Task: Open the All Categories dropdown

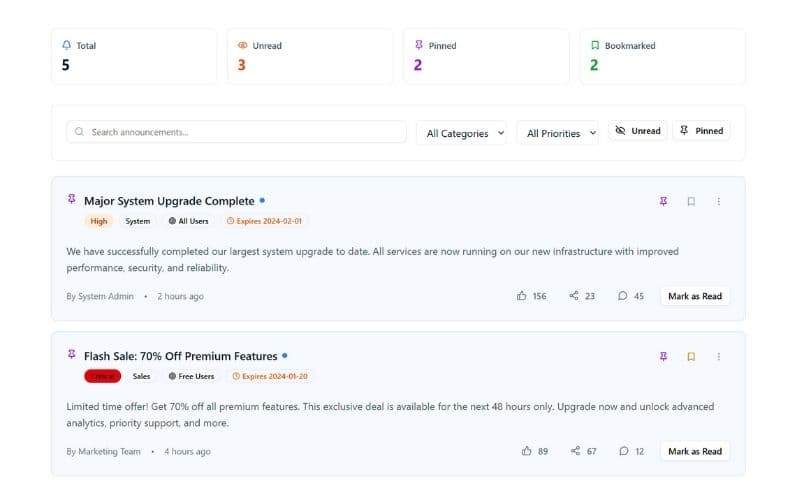Action: click(x=462, y=133)
